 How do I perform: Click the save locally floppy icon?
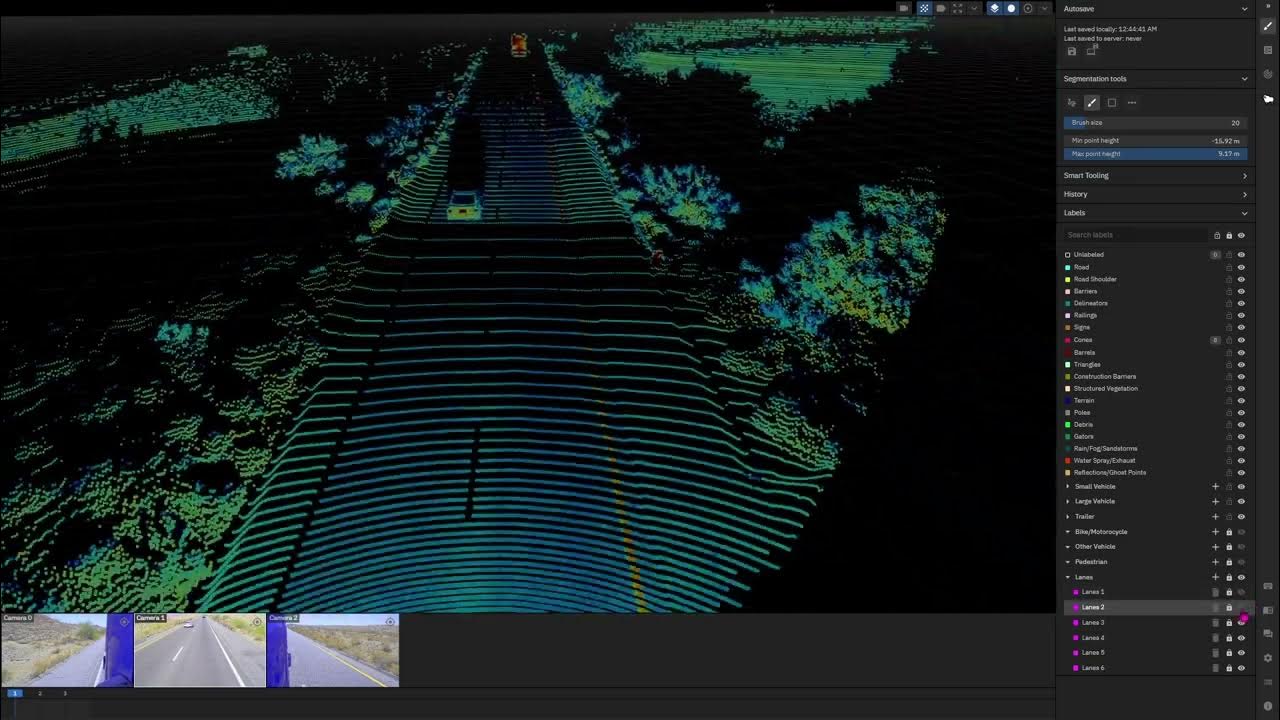coord(1072,51)
